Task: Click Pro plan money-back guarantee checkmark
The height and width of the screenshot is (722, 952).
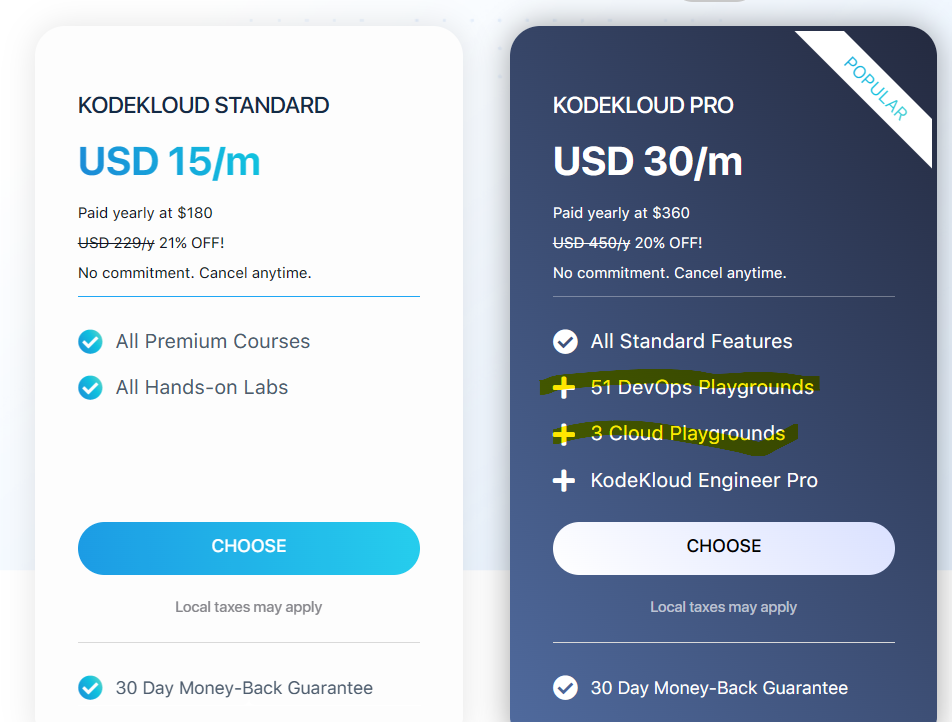Action: click(565, 688)
